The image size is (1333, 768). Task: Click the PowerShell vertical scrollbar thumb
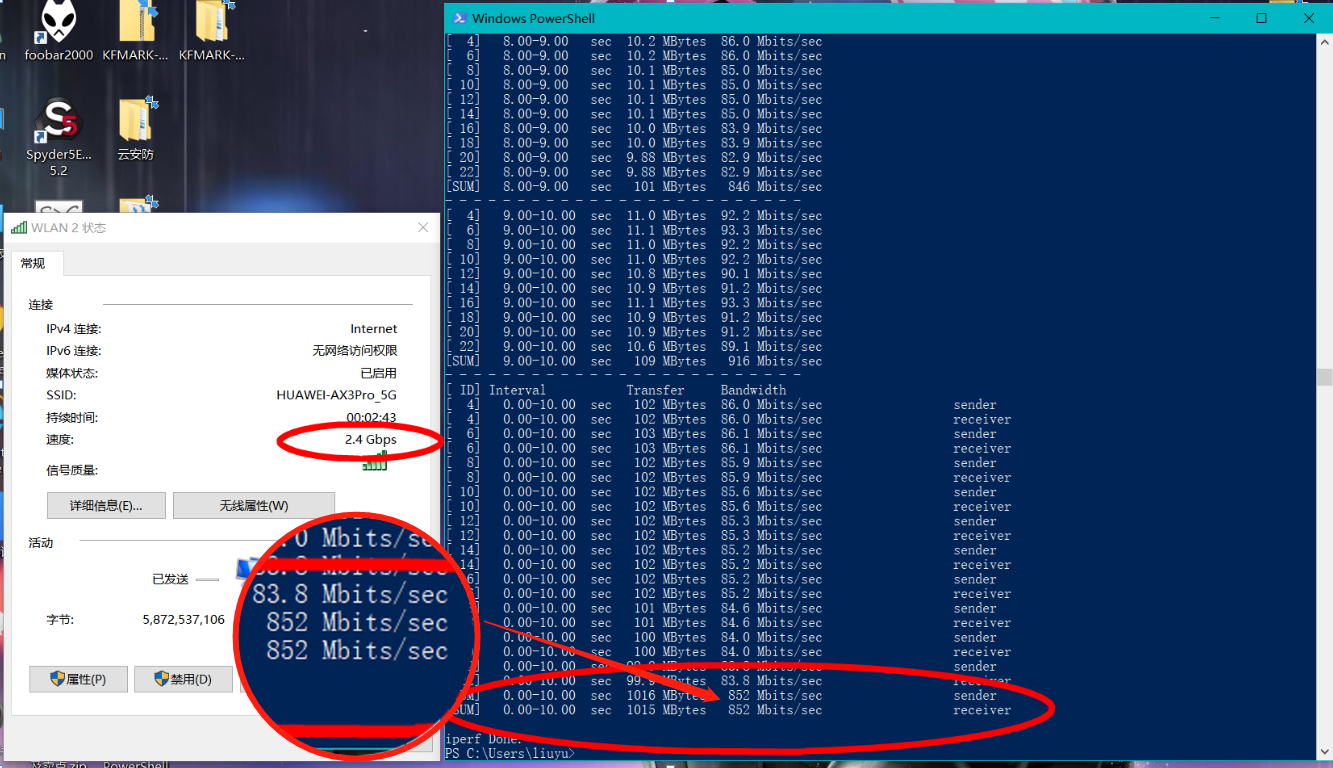click(1324, 377)
